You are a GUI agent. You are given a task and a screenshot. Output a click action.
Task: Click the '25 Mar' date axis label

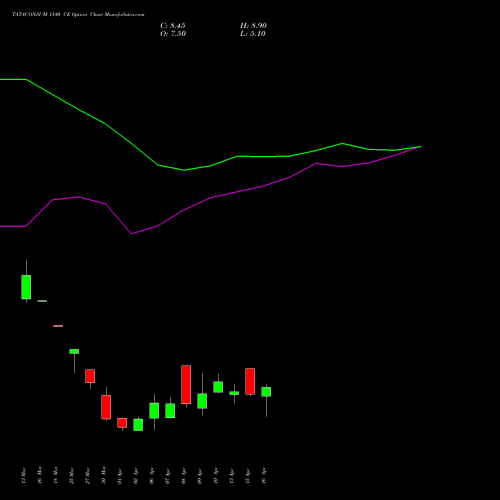[x=71, y=476]
